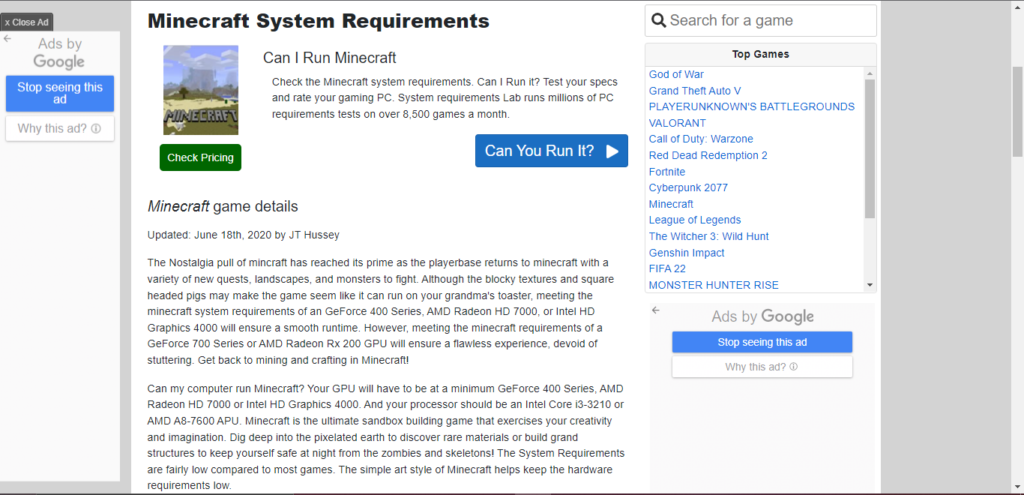Open God of War from Top Games
1024x495 pixels.
tap(676, 74)
